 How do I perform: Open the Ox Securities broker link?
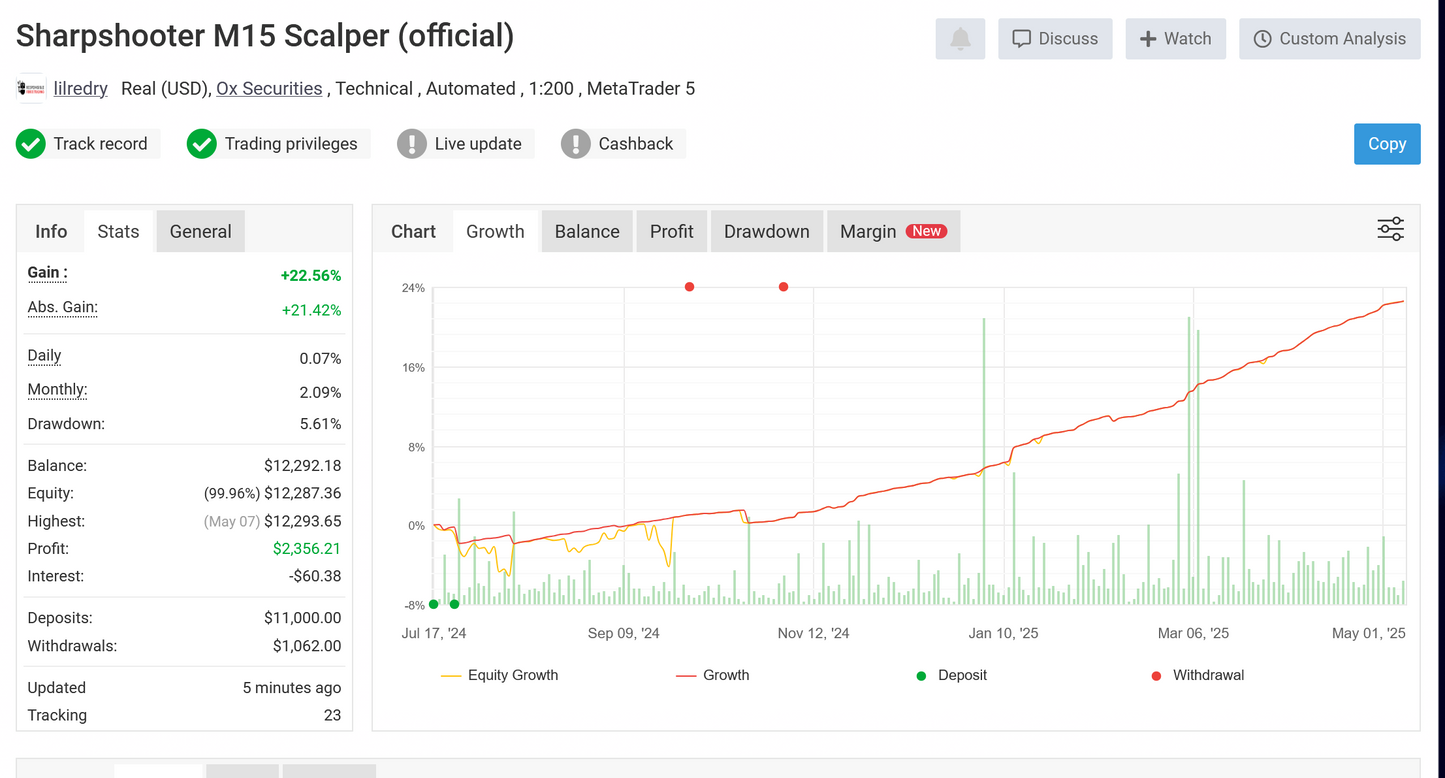(269, 88)
